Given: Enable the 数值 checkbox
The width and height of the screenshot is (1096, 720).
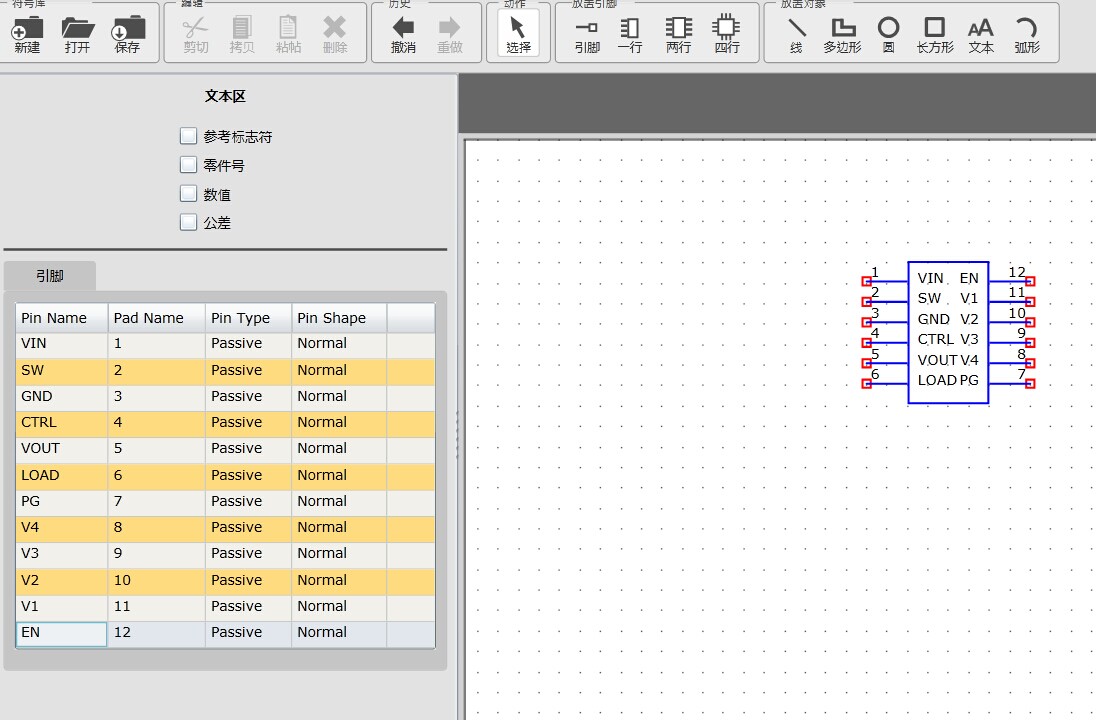Looking at the screenshot, I should 188,194.
